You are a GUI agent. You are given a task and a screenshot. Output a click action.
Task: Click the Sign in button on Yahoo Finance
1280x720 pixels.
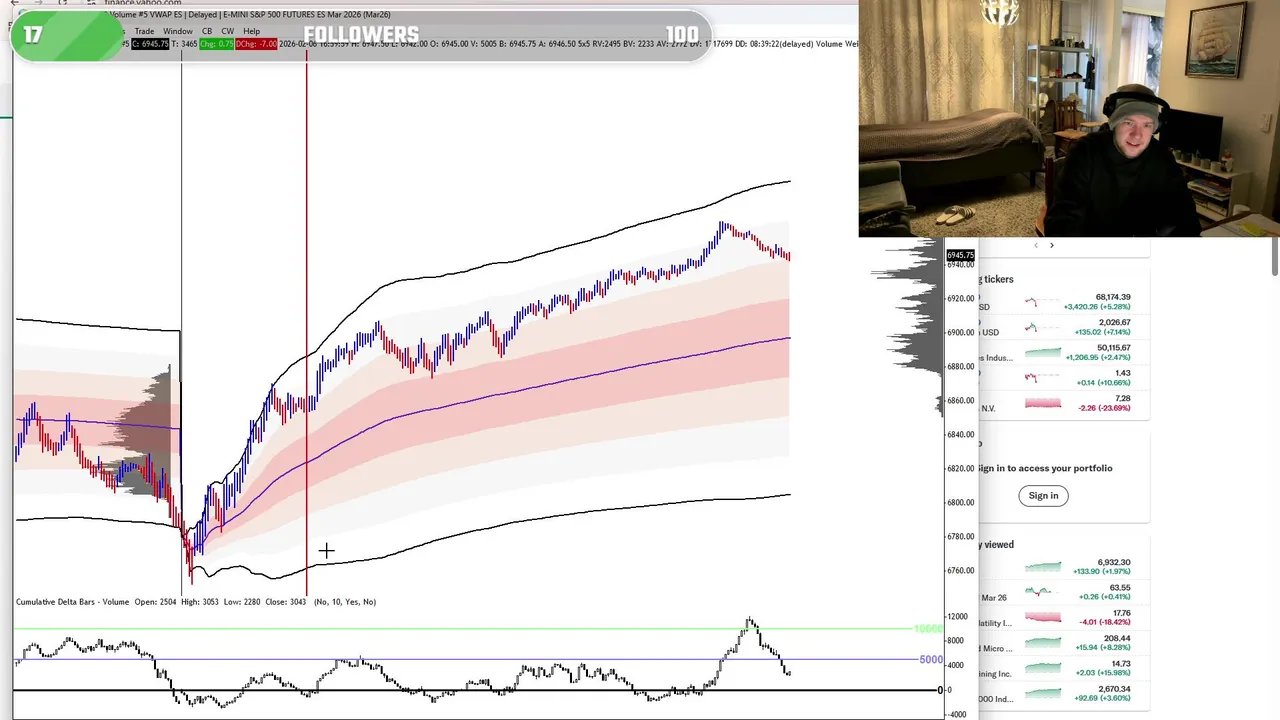1043,495
